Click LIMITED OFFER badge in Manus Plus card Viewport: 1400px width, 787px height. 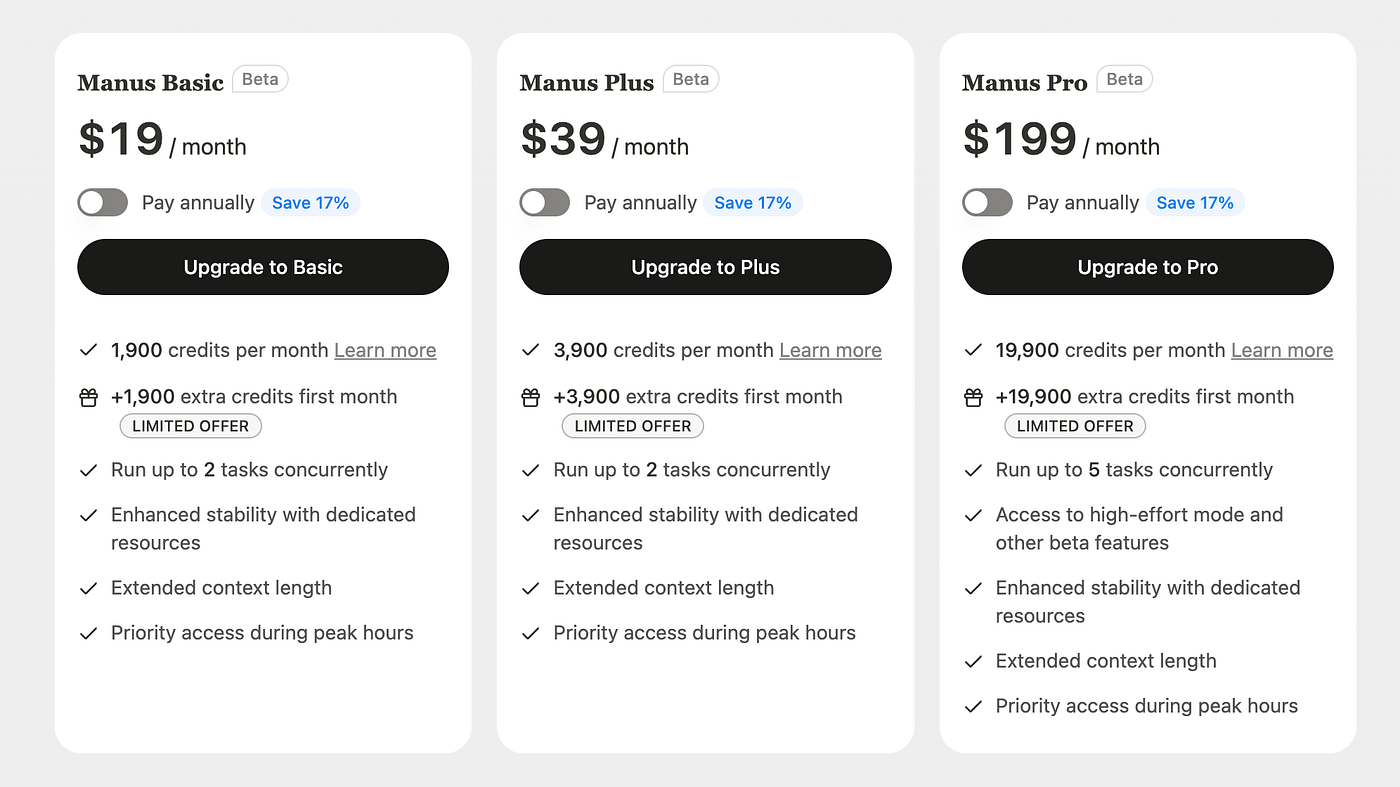(x=633, y=426)
